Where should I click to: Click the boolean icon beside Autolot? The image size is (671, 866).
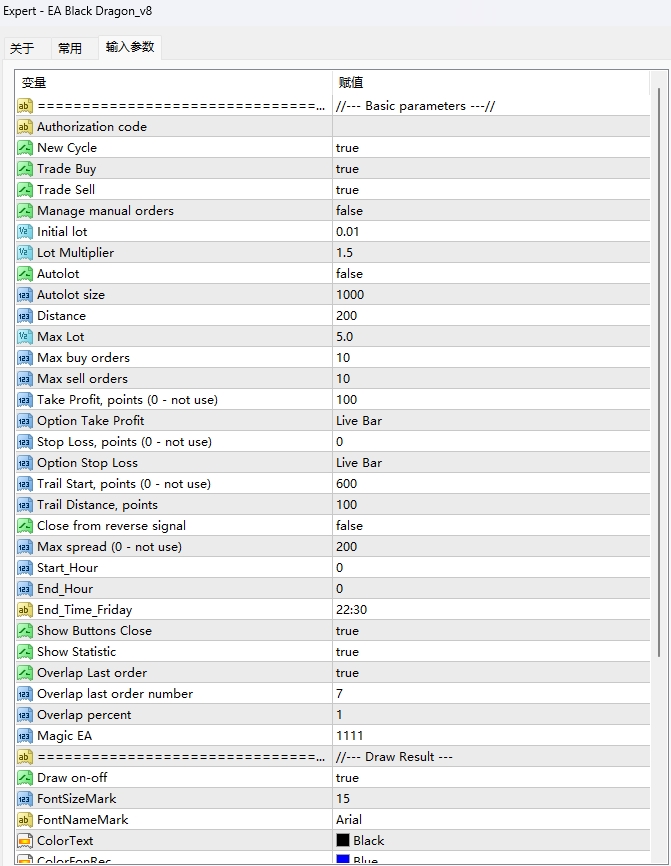tap(25, 274)
